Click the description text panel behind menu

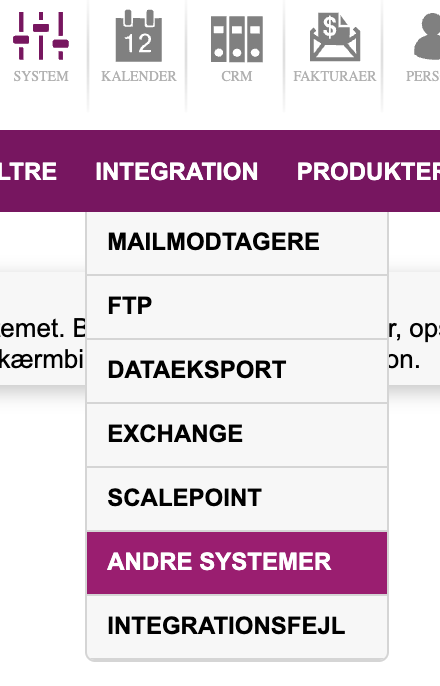click(x=414, y=346)
